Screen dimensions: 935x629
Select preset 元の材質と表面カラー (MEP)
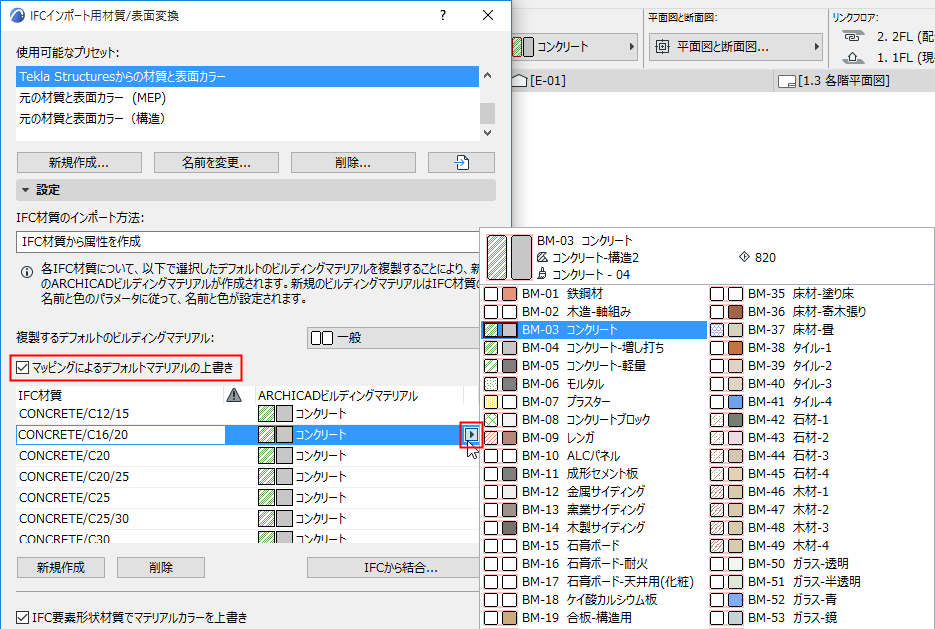247,98
